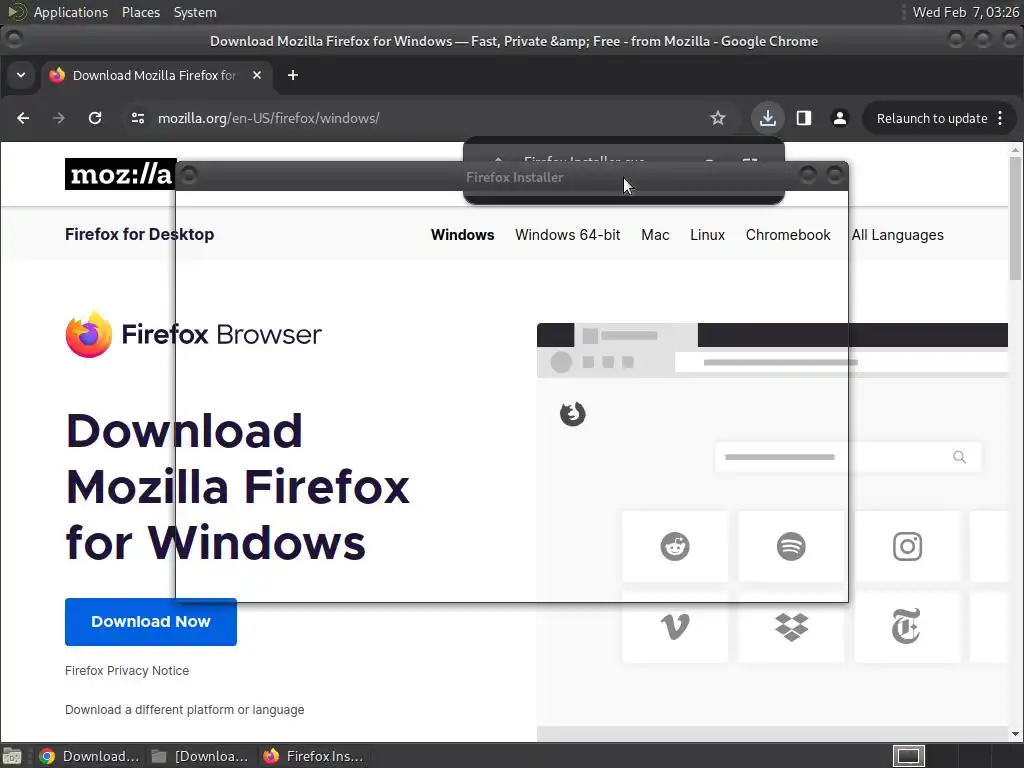Click the Firefox Installer window menu button
This screenshot has height=768, width=1024.
point(189,175)
